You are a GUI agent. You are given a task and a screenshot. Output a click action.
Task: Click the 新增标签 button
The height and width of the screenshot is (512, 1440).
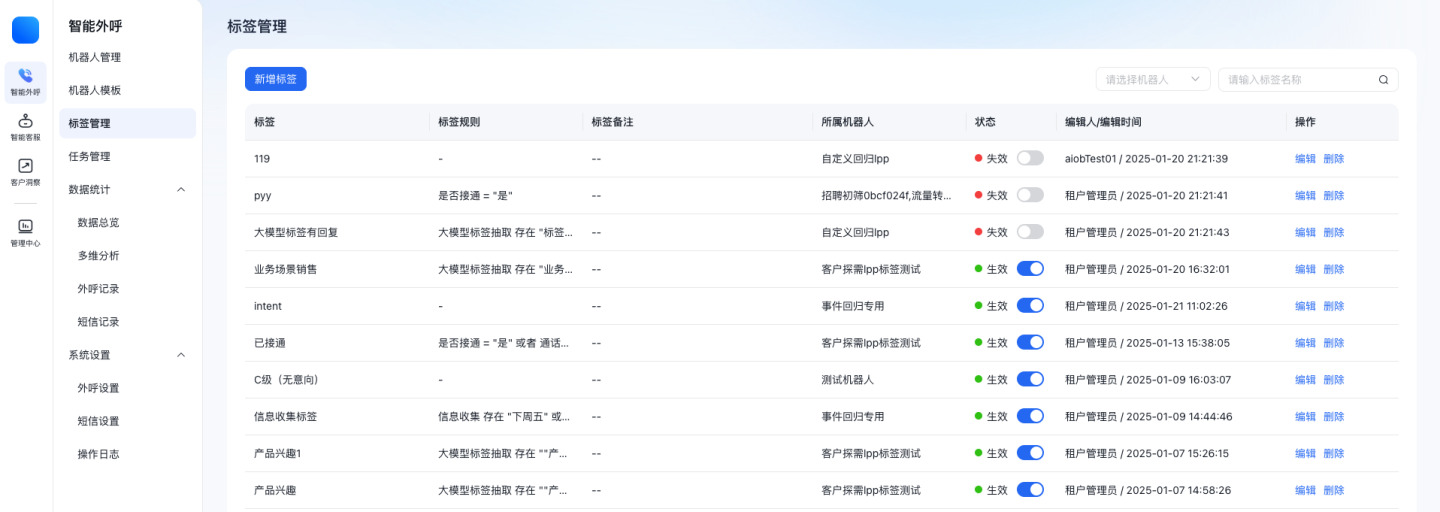coord(275,79)
